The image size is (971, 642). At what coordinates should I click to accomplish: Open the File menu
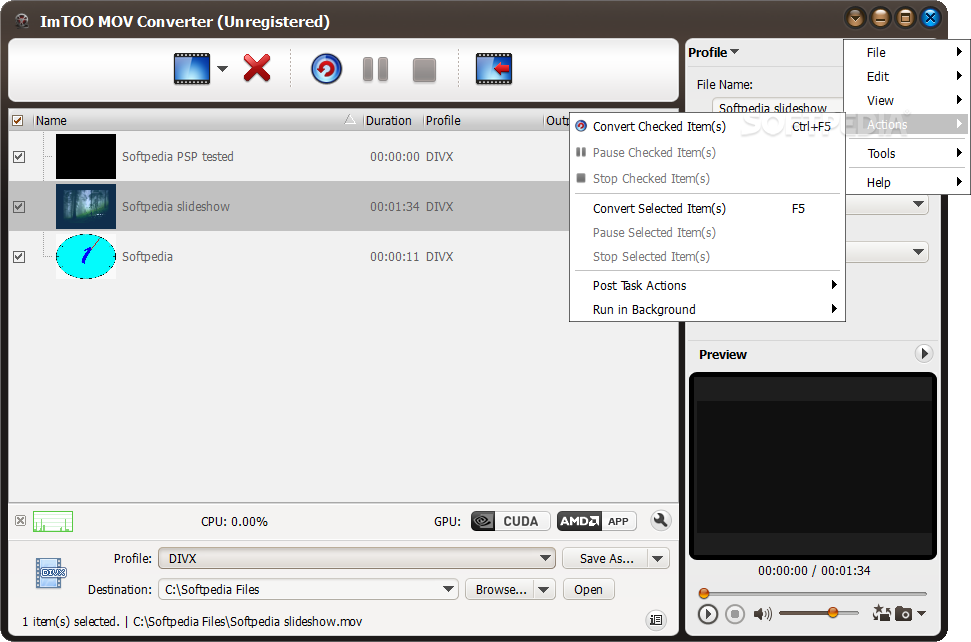click(x=905, y=53)
